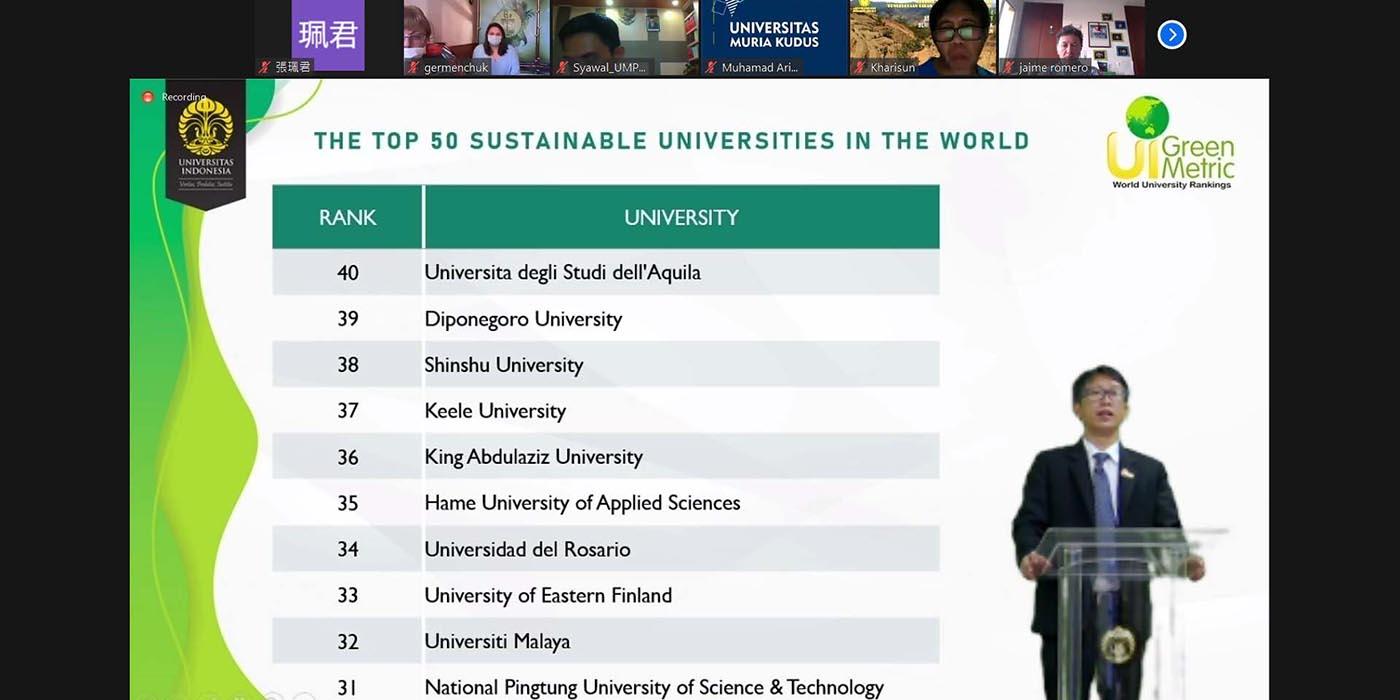Click the Universitas Muria Kudus logo in participant strip
The height and width of the screenshot is (700, 1400).
coord(773,30)
